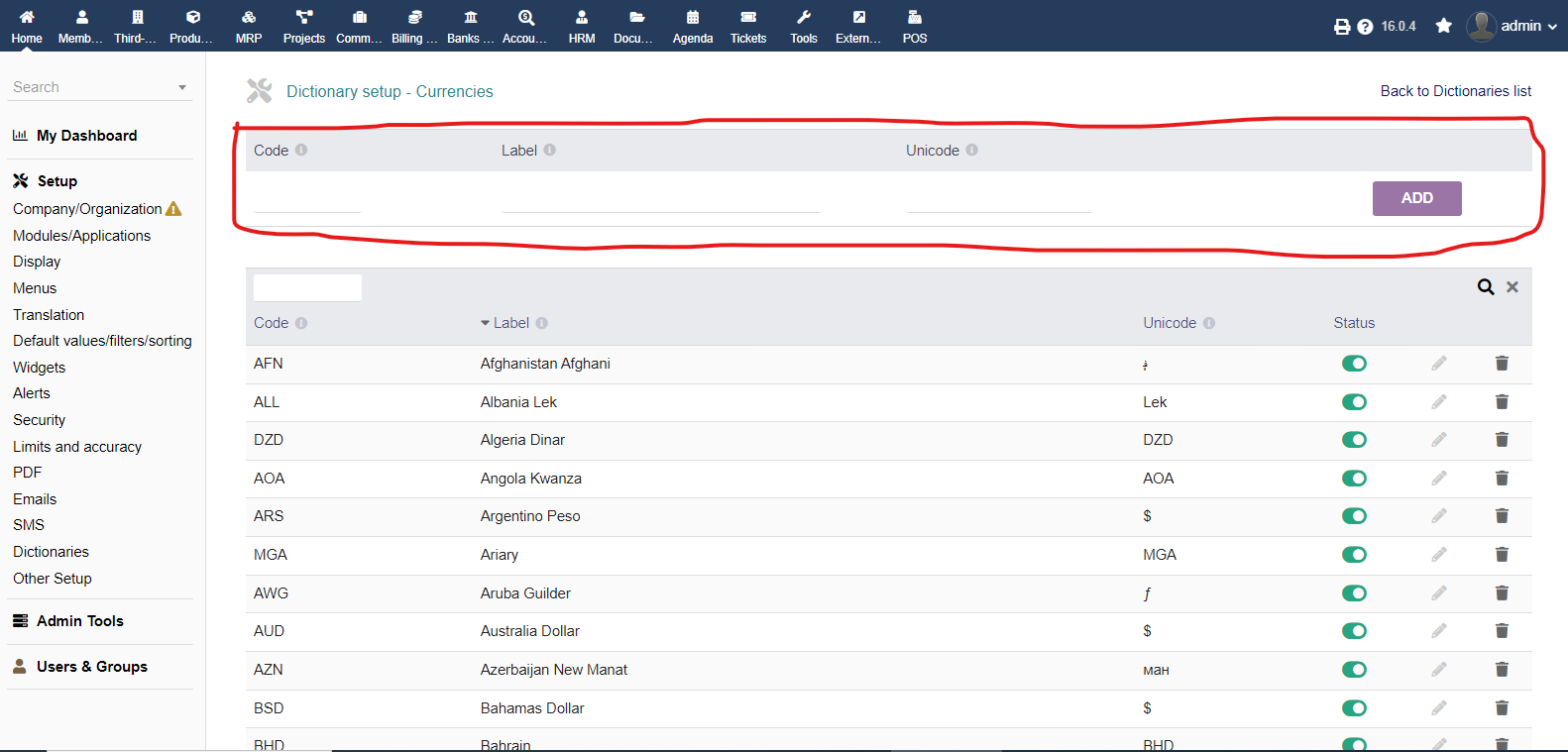Open the Third-parties module icon
Image resolution: width=1568 pixels, height=752 pixels.
(138, 17)
